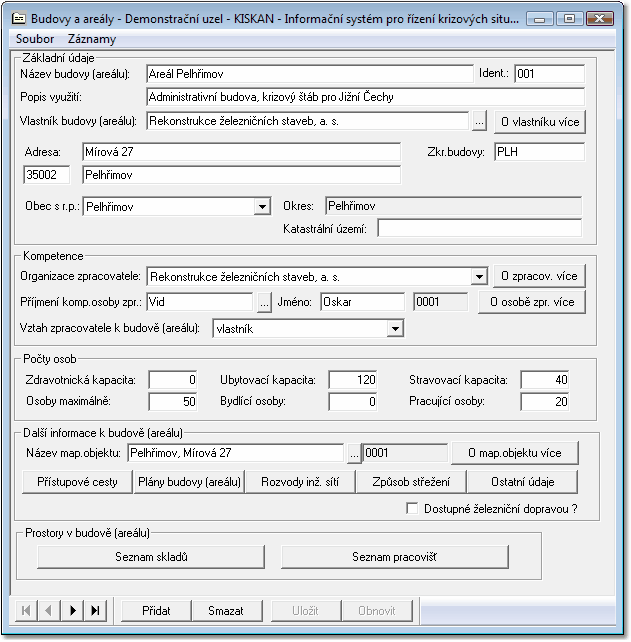Open Seznam skladů list
Image resolution: width=631 pixels, height=642 pixels.
pos(151,557)
